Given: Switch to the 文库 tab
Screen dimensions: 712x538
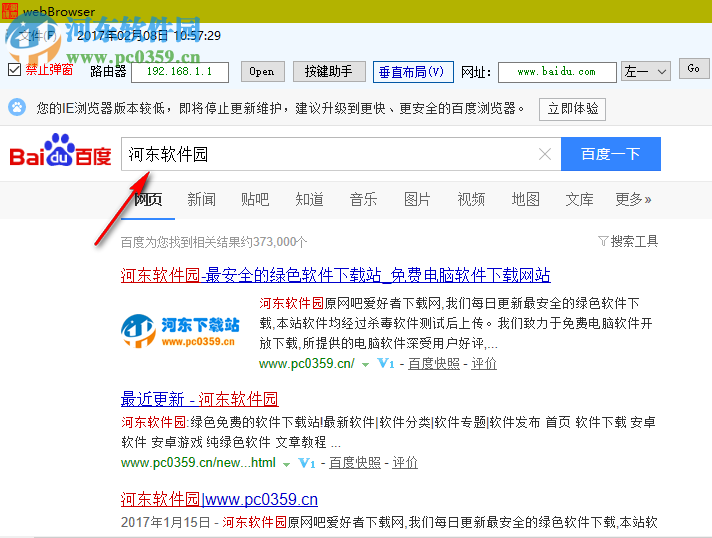Looking at the screenshot, I should coord(579,199).
